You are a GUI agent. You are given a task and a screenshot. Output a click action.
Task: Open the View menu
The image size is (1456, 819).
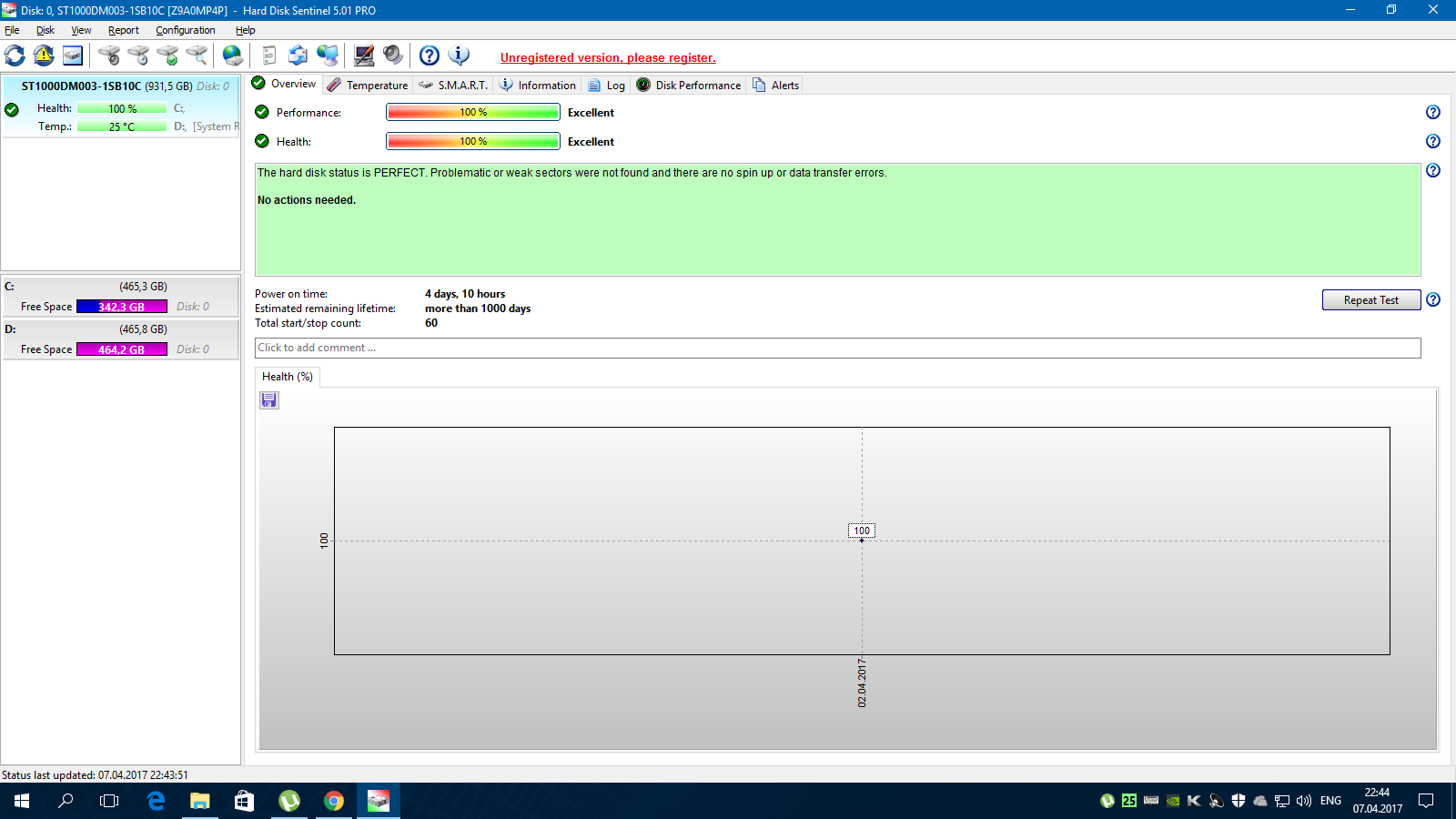[81, 30]
